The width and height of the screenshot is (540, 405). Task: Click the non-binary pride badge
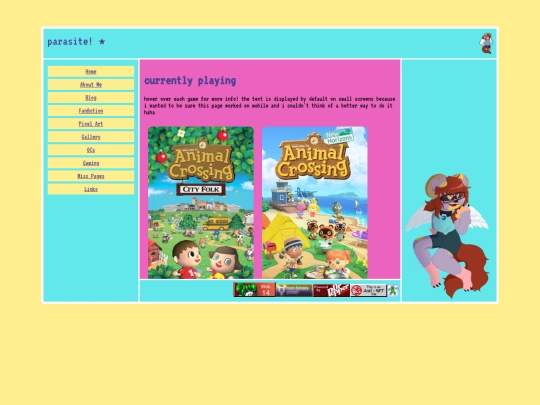coord(294,290)
